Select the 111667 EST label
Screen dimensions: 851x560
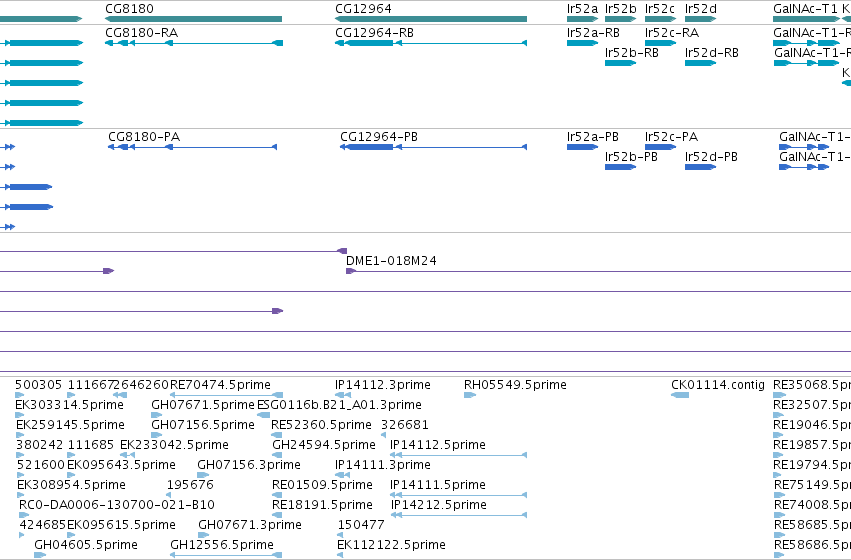[x=91, y=385]
